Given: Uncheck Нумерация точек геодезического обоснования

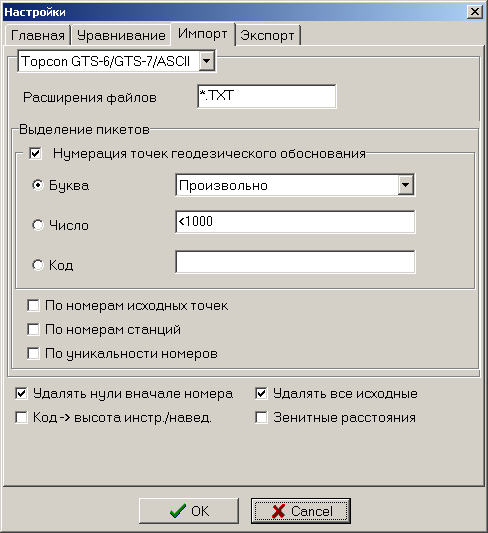Looking at the screenshot, I should 35,153.
